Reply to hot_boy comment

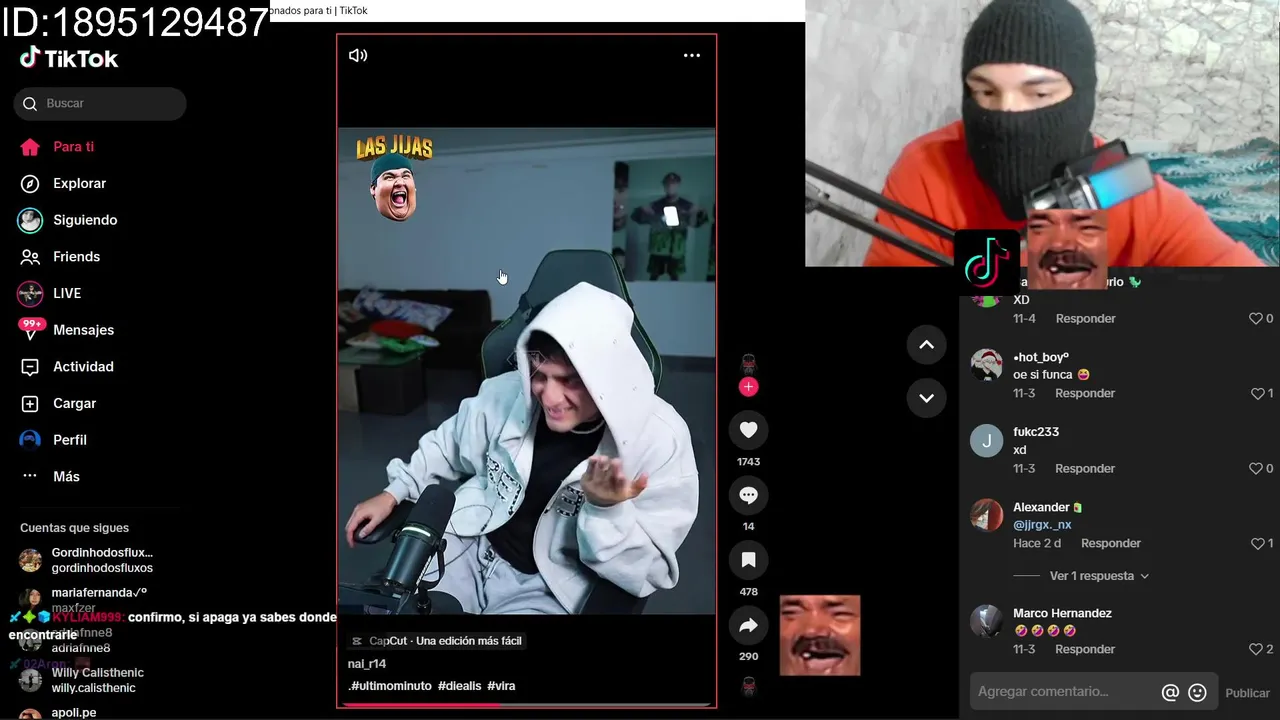click(x=1085, y=394)
